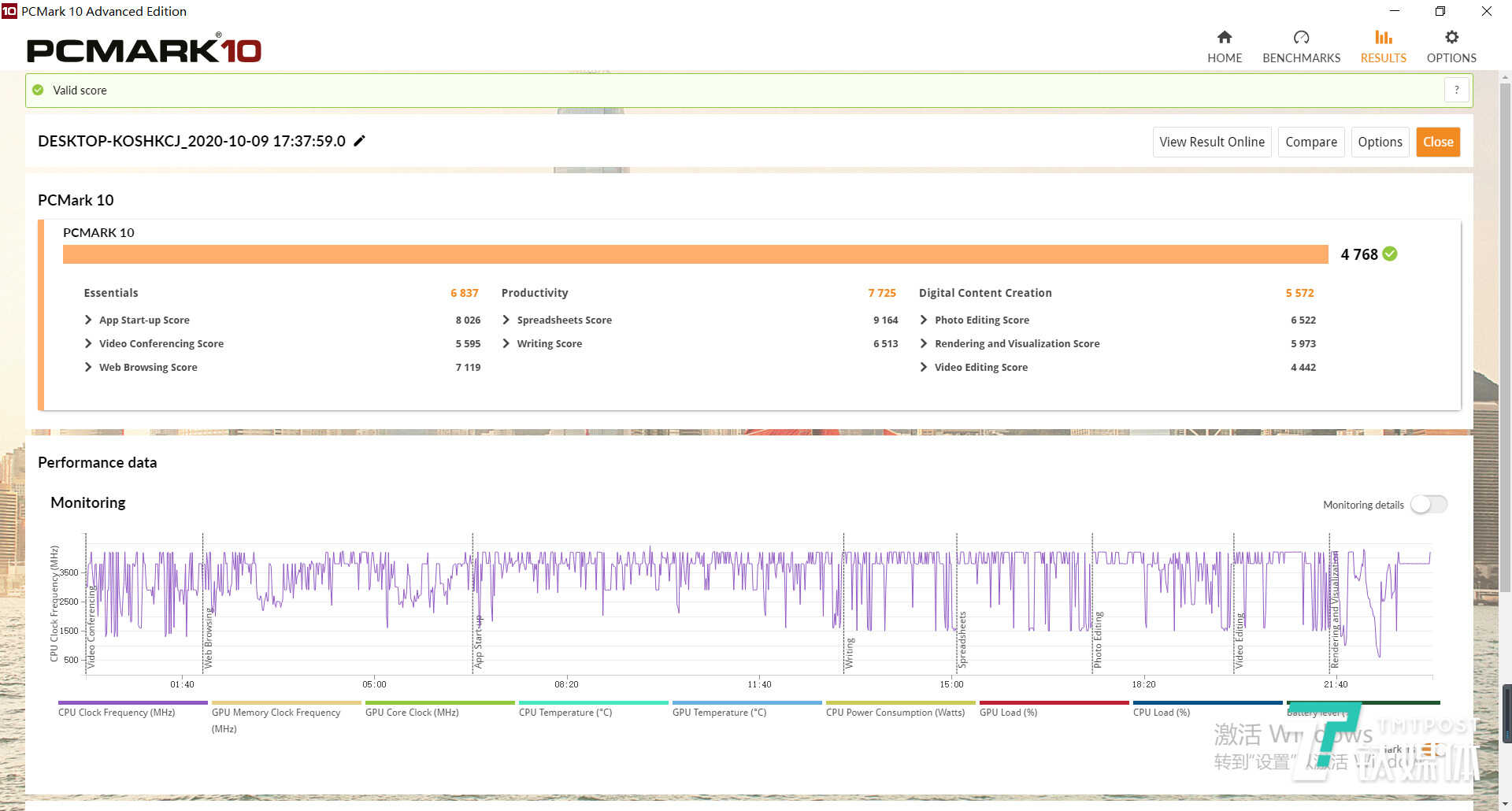Viewport: 1512px width, 811px height.
Task: Click Digital Content Creation score 5 572
Action: 1299,293
